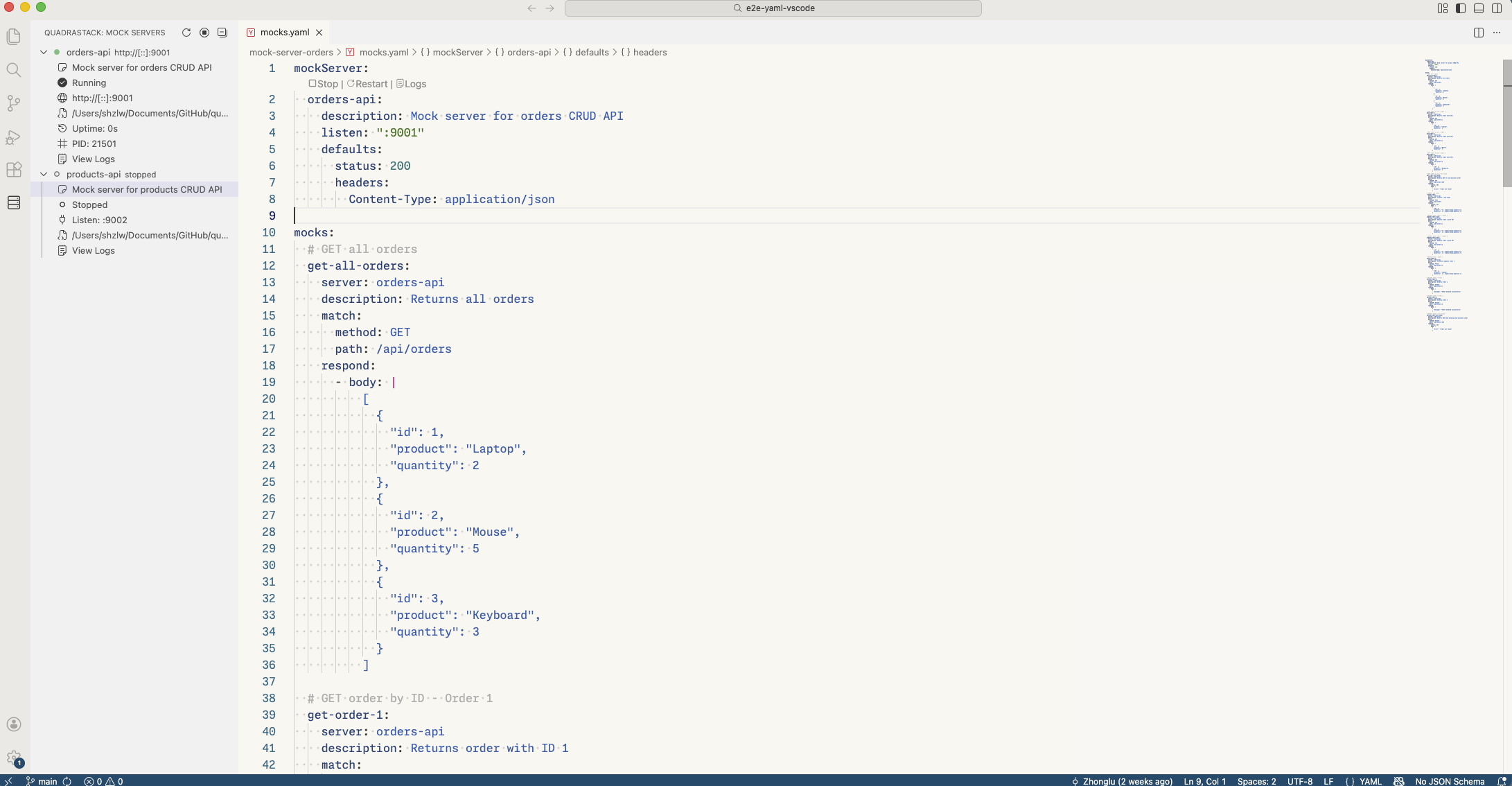Open the Explorer view in the activity bar
Image resolution: width=1512 pixels, height=786 pixels.
pyautogui.click(x=13, y=36)
